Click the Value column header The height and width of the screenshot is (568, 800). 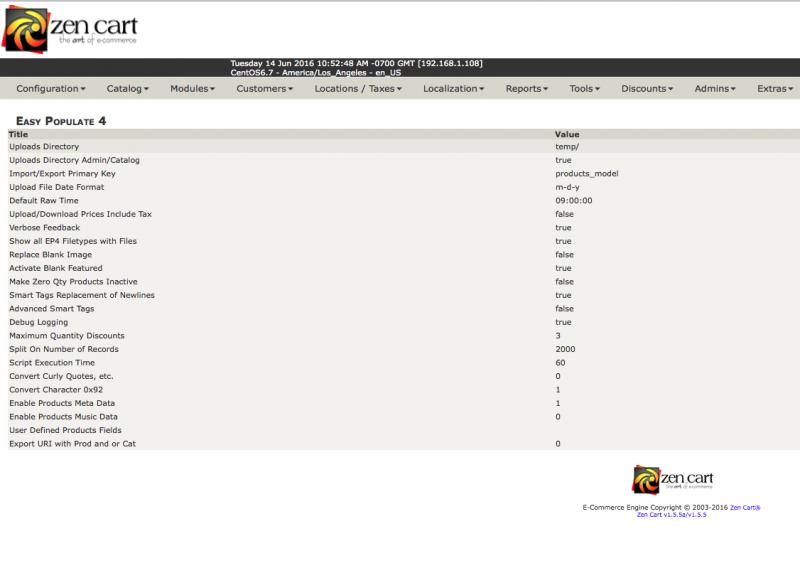click(x=567, y=134)
